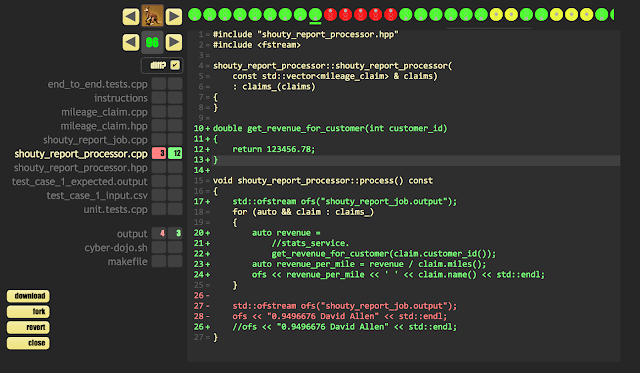Open end_to_end.tests.cpp file
The width and height of the screenshot is (640, 373).
click(97, 84)
